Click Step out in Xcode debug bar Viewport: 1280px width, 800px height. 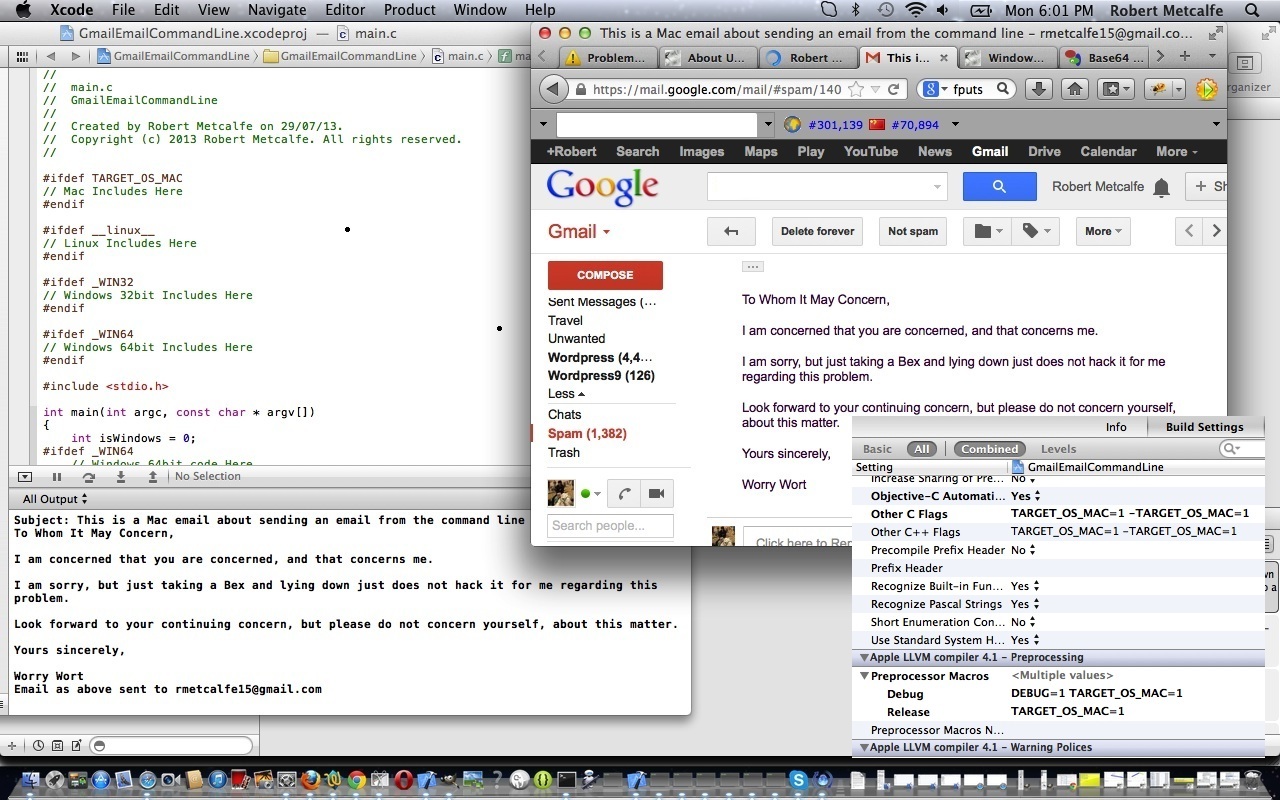point(153,477)
